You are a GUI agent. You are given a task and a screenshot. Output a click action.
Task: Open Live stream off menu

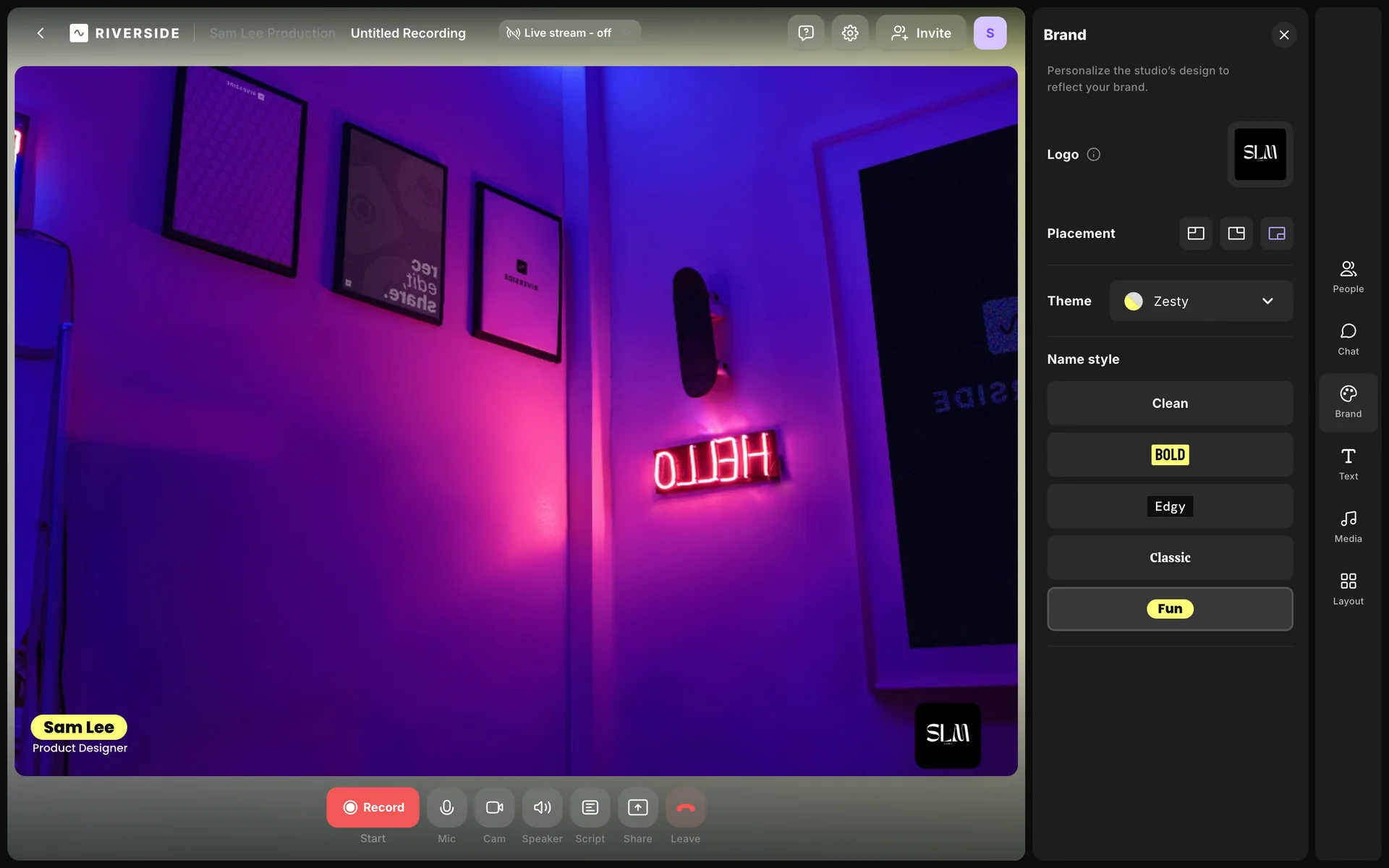pyautogui.click(x=569, y=33)
